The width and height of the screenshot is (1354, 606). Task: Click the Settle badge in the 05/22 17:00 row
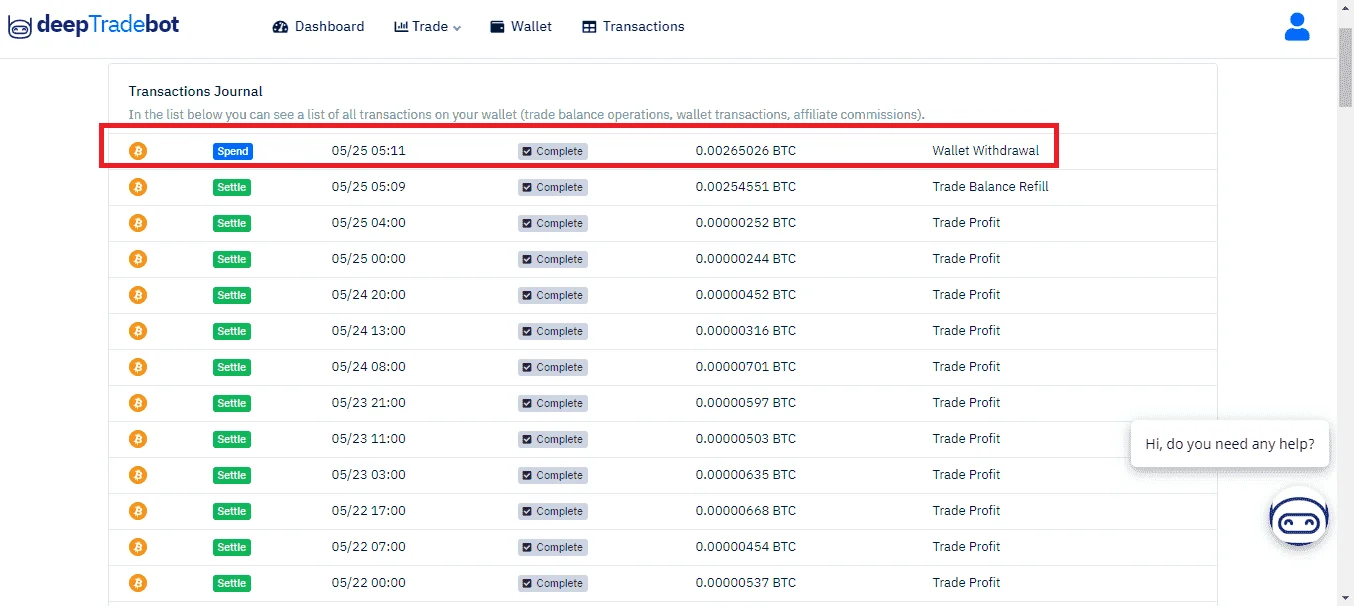[232, 512]
